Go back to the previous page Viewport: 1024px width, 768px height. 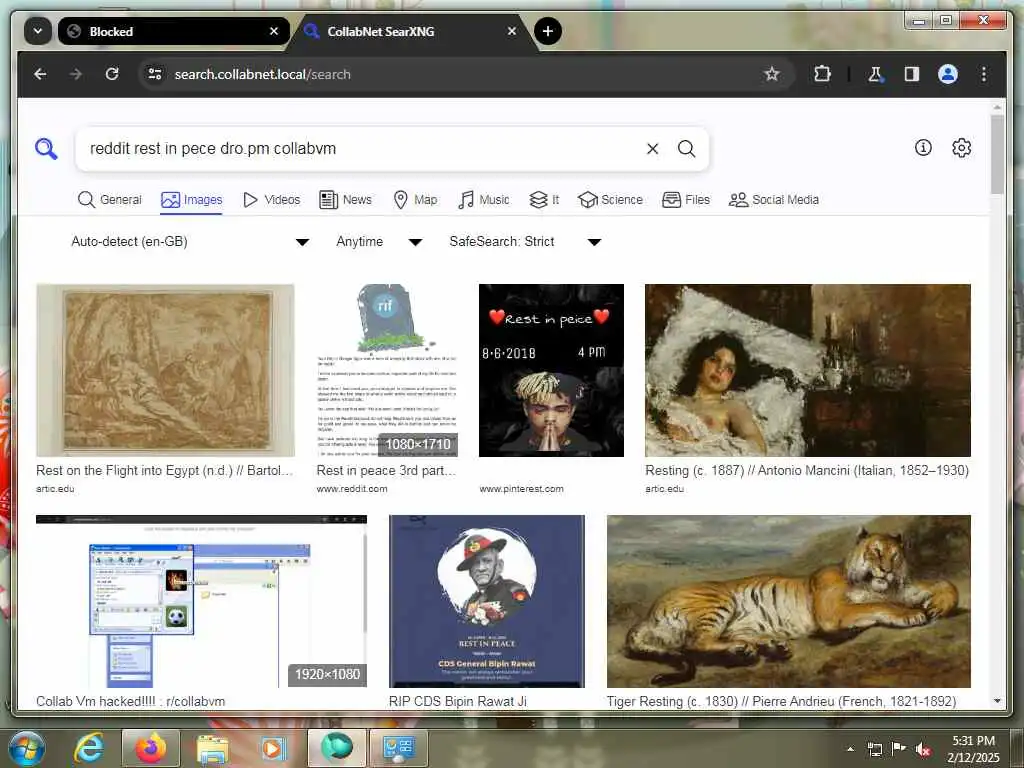(40, 74)
